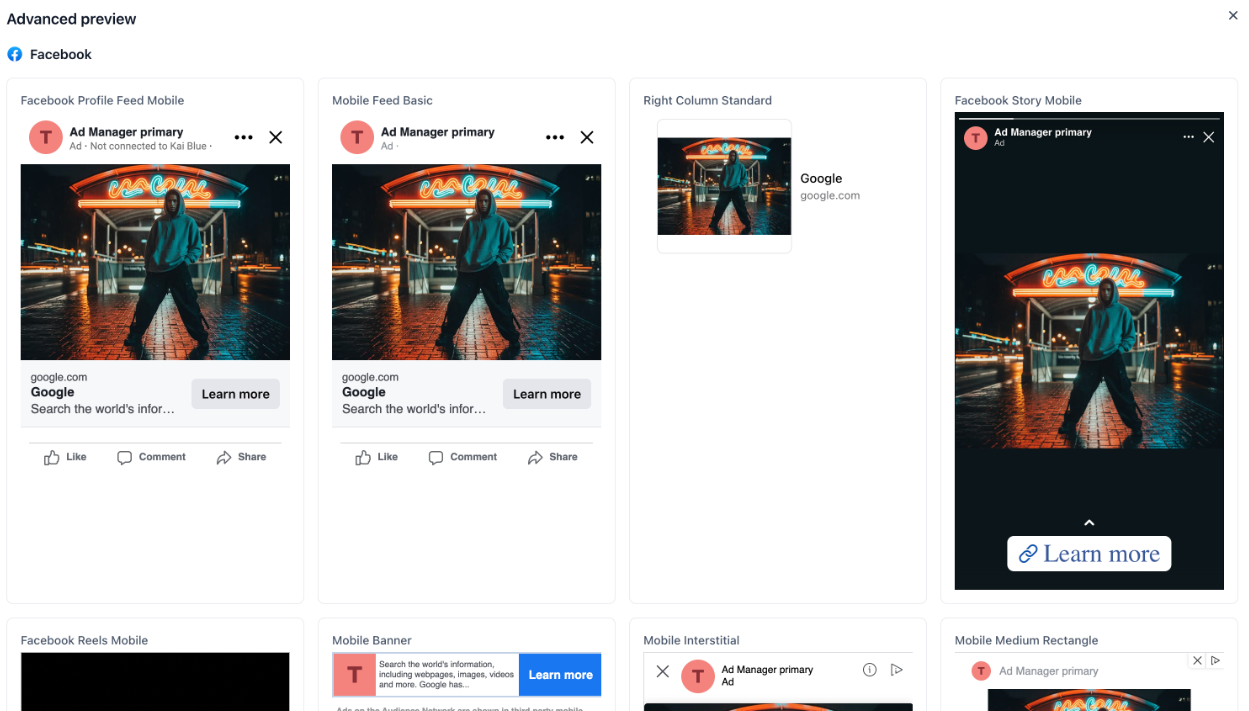The image size is (1249, 711).
Task: Click profile avatar in Facebook Story Mobile
Action: pos(976,137)
